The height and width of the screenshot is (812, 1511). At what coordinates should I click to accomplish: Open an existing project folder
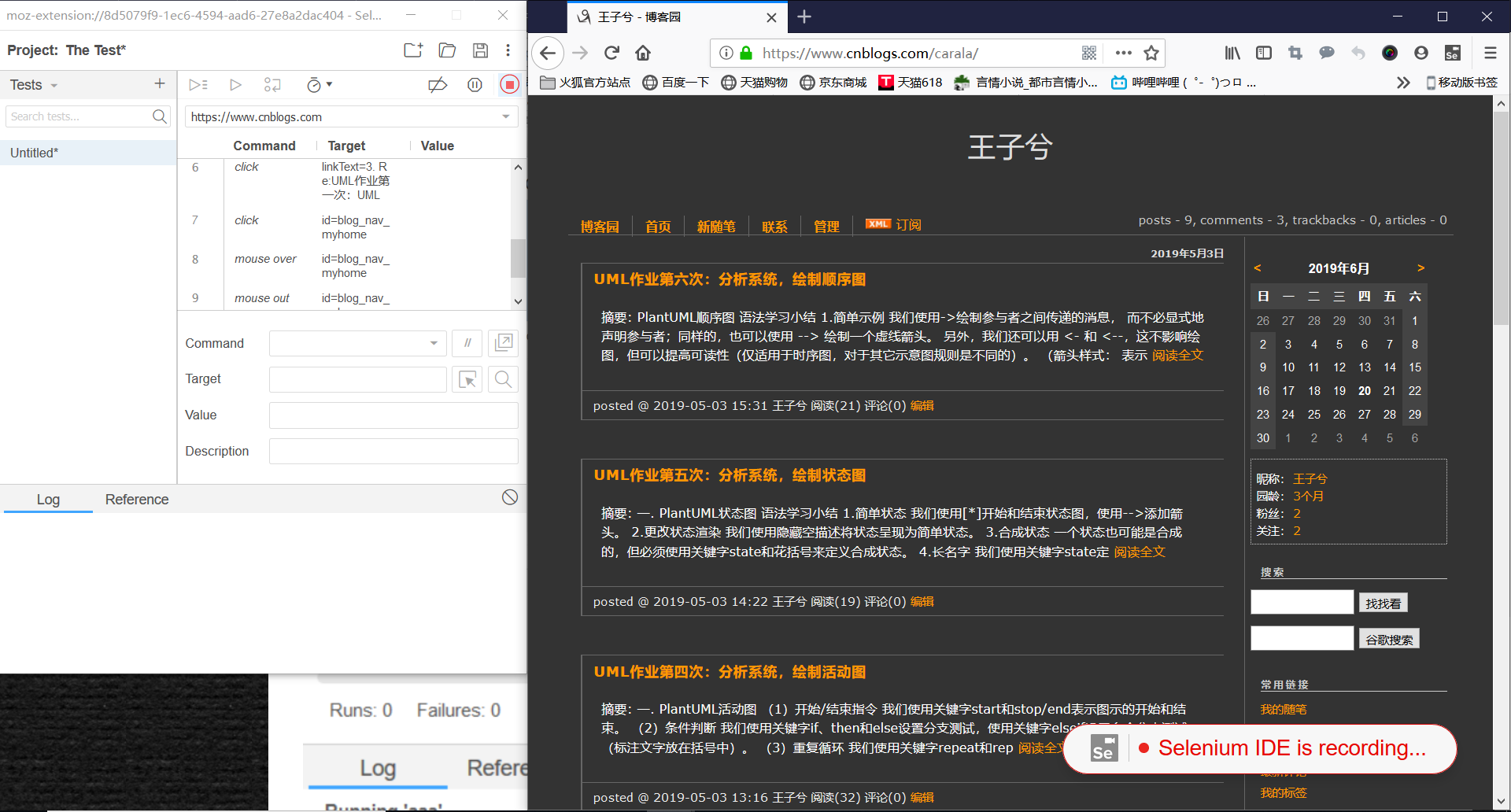447,50
